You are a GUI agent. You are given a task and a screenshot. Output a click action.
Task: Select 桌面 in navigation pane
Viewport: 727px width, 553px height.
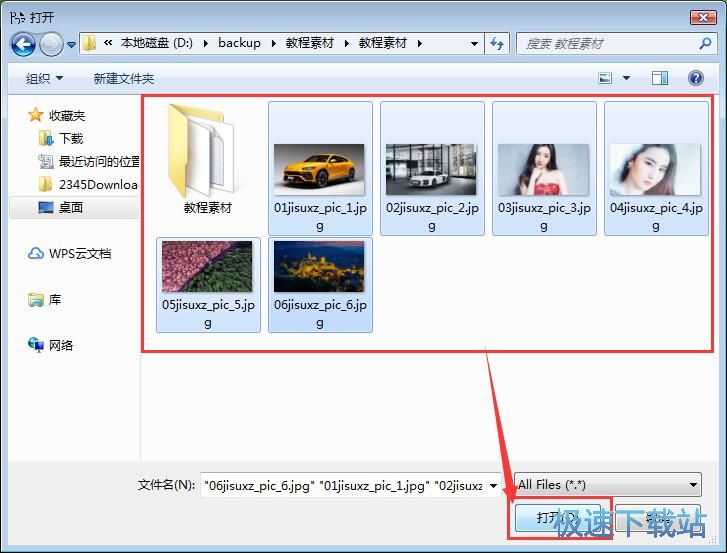(x=70, y=207)
